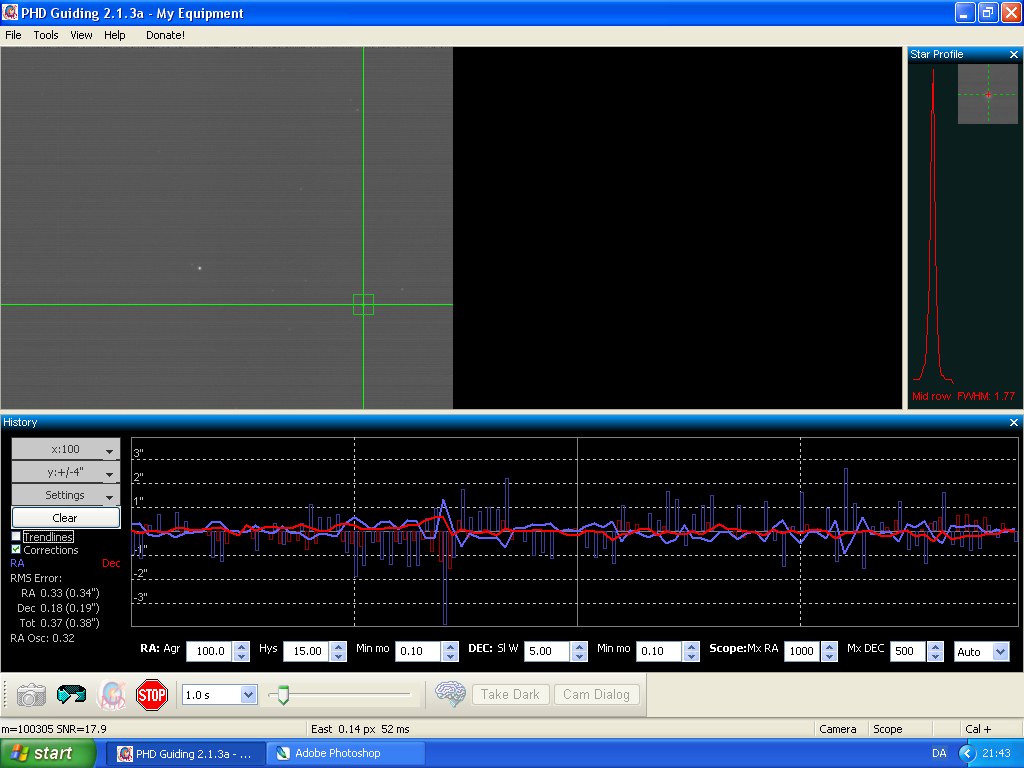Open the y:+/-4" scale dropdown
The width and height of the screenshot is (1024, 768).
[66, 472]
